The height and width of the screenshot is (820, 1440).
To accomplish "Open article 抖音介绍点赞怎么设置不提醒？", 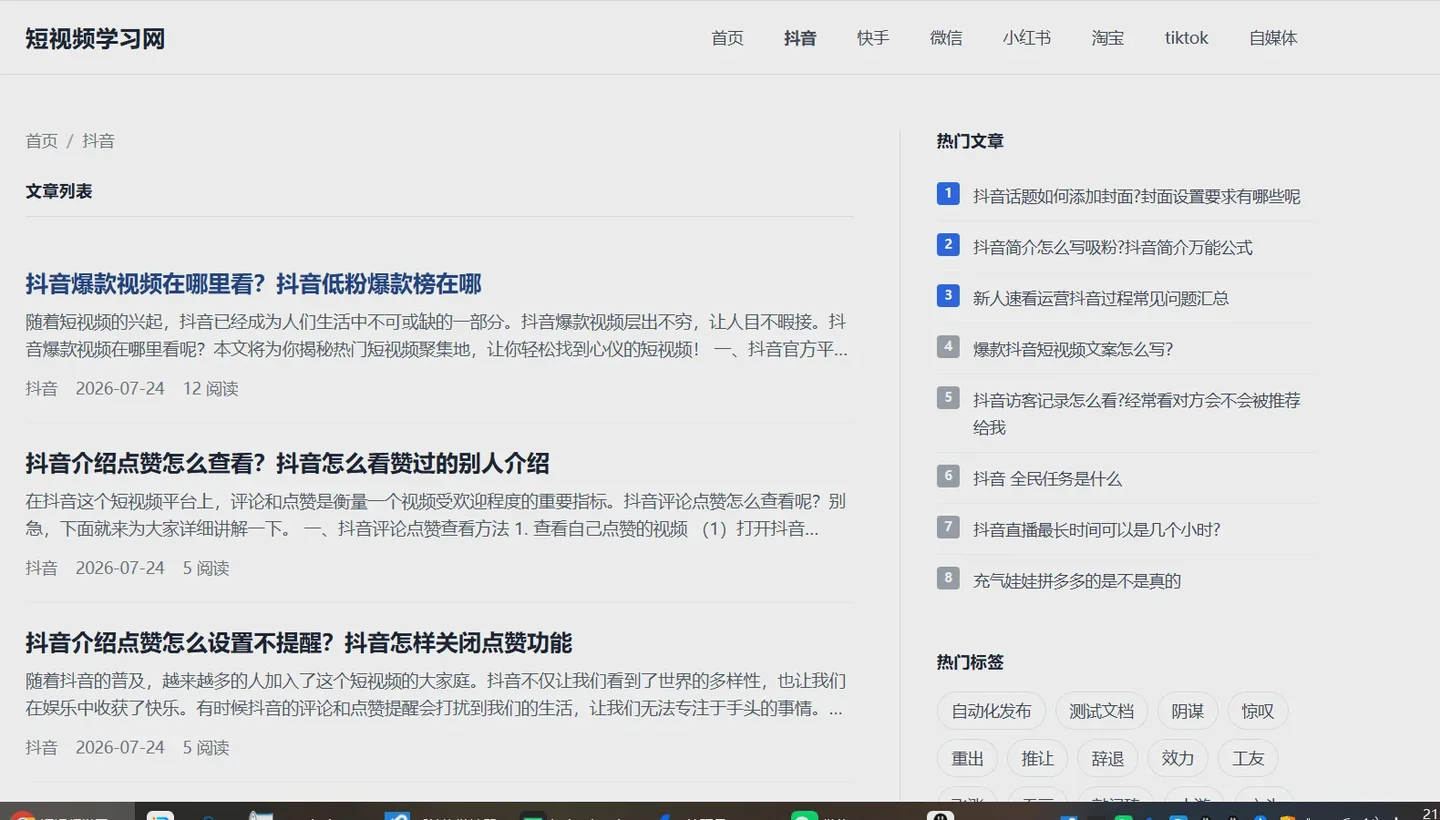I will [299, 642].
